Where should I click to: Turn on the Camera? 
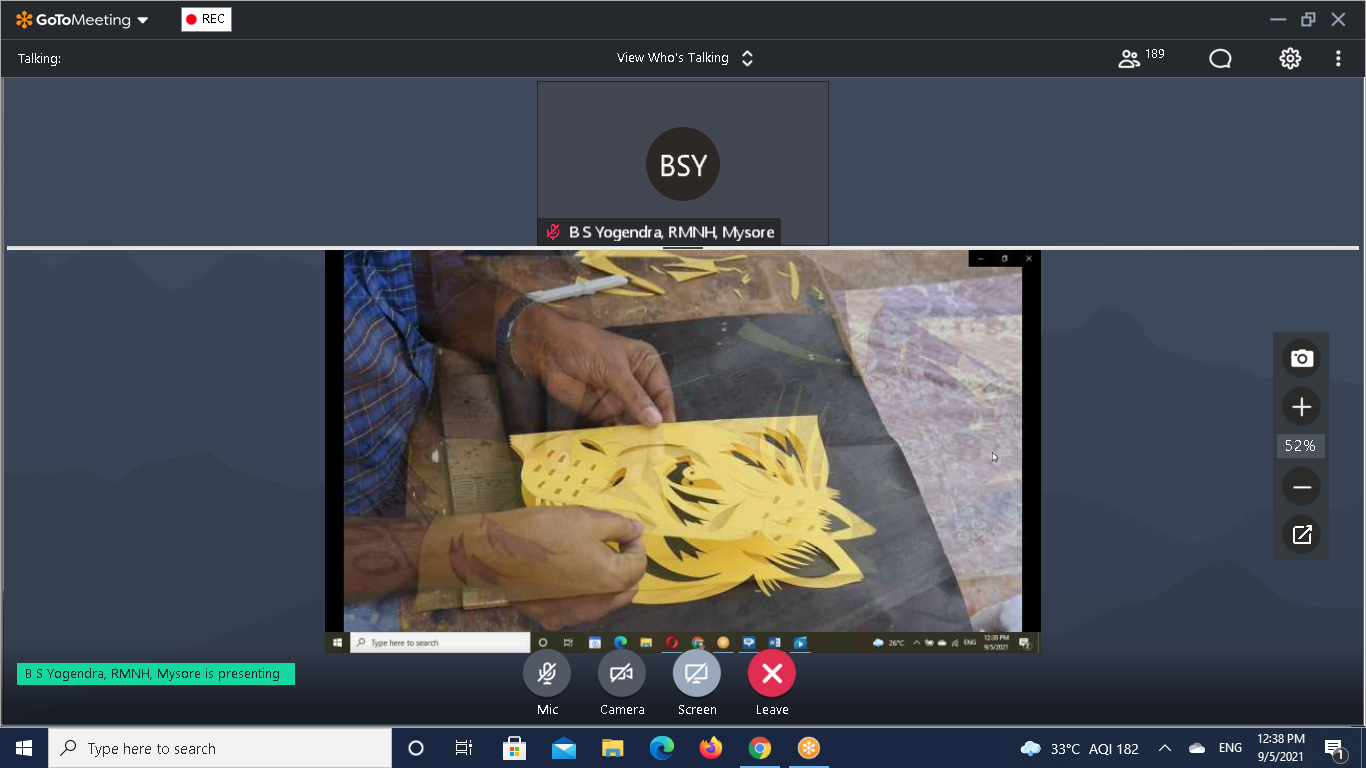[622, 674]
